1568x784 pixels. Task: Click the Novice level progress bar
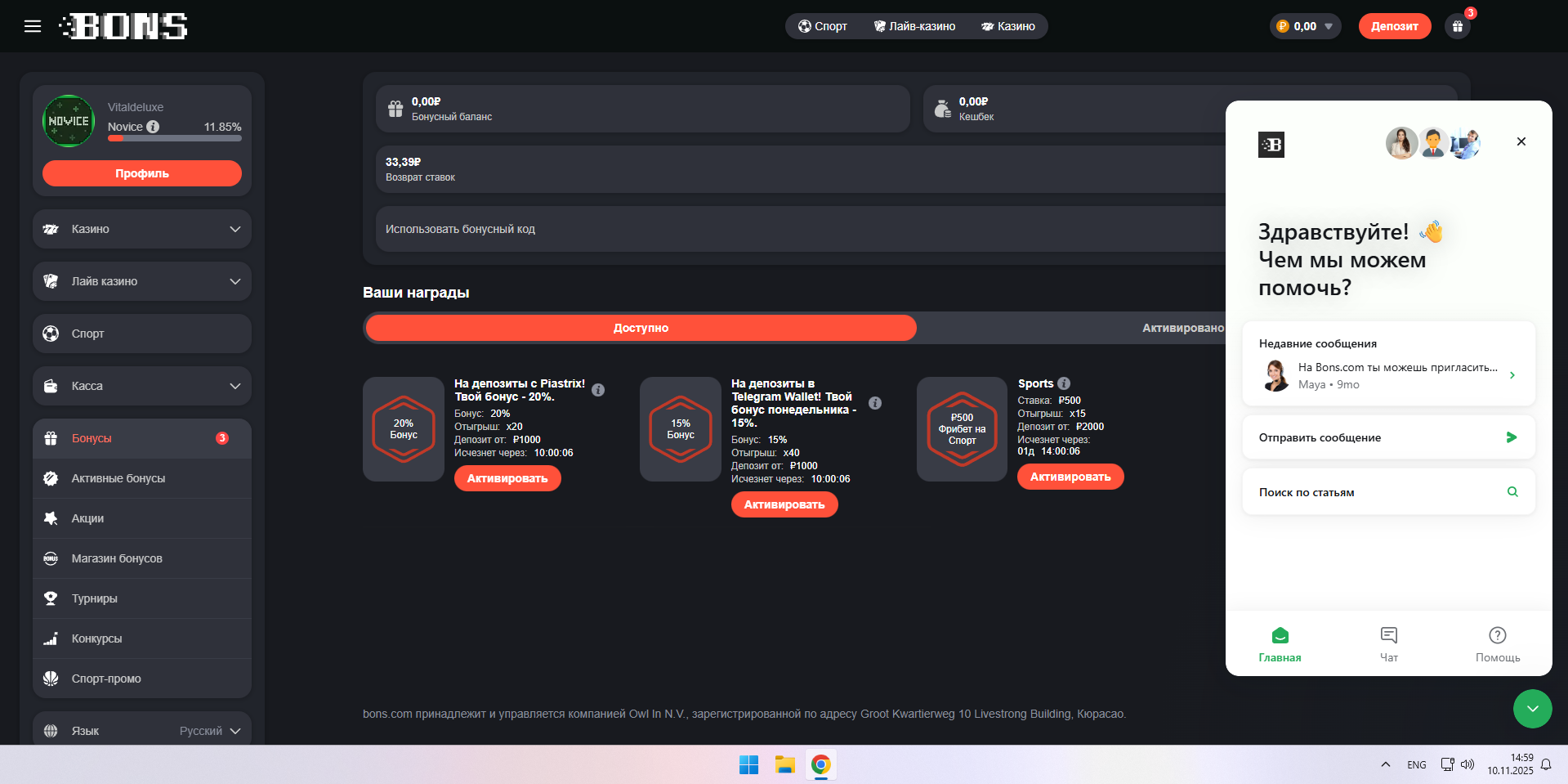(175, 139)
